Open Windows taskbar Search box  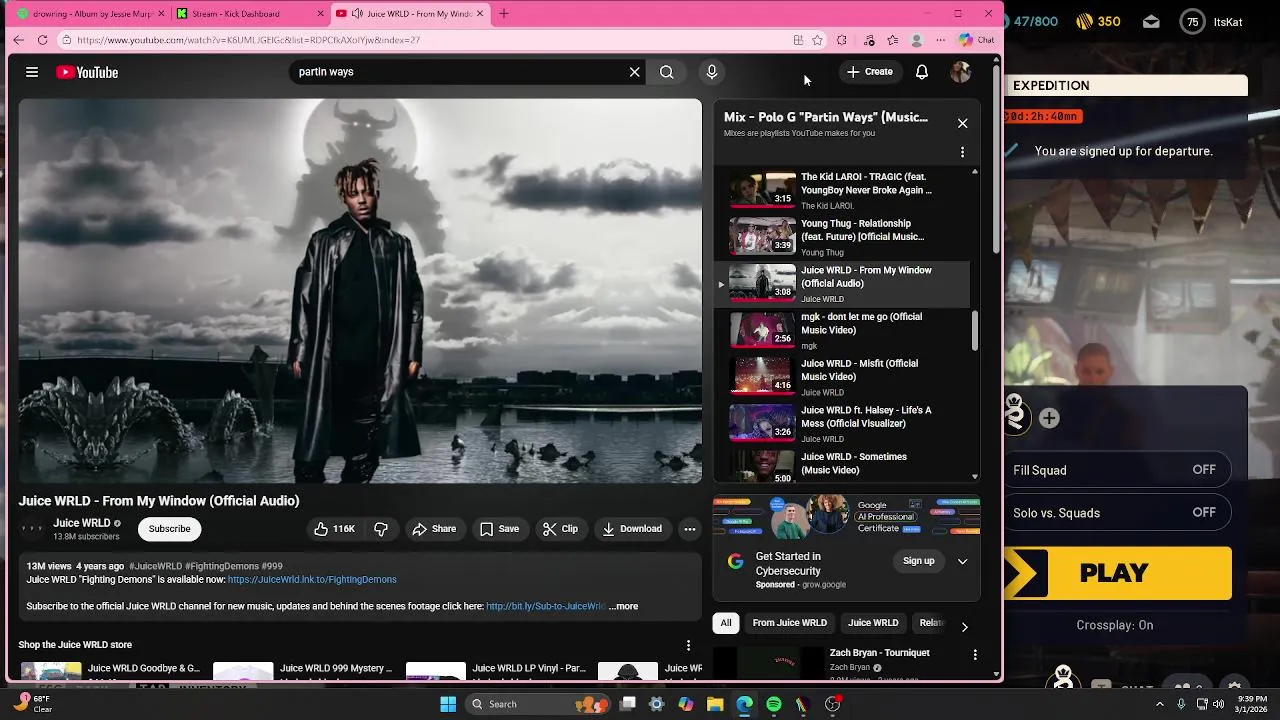540,704
